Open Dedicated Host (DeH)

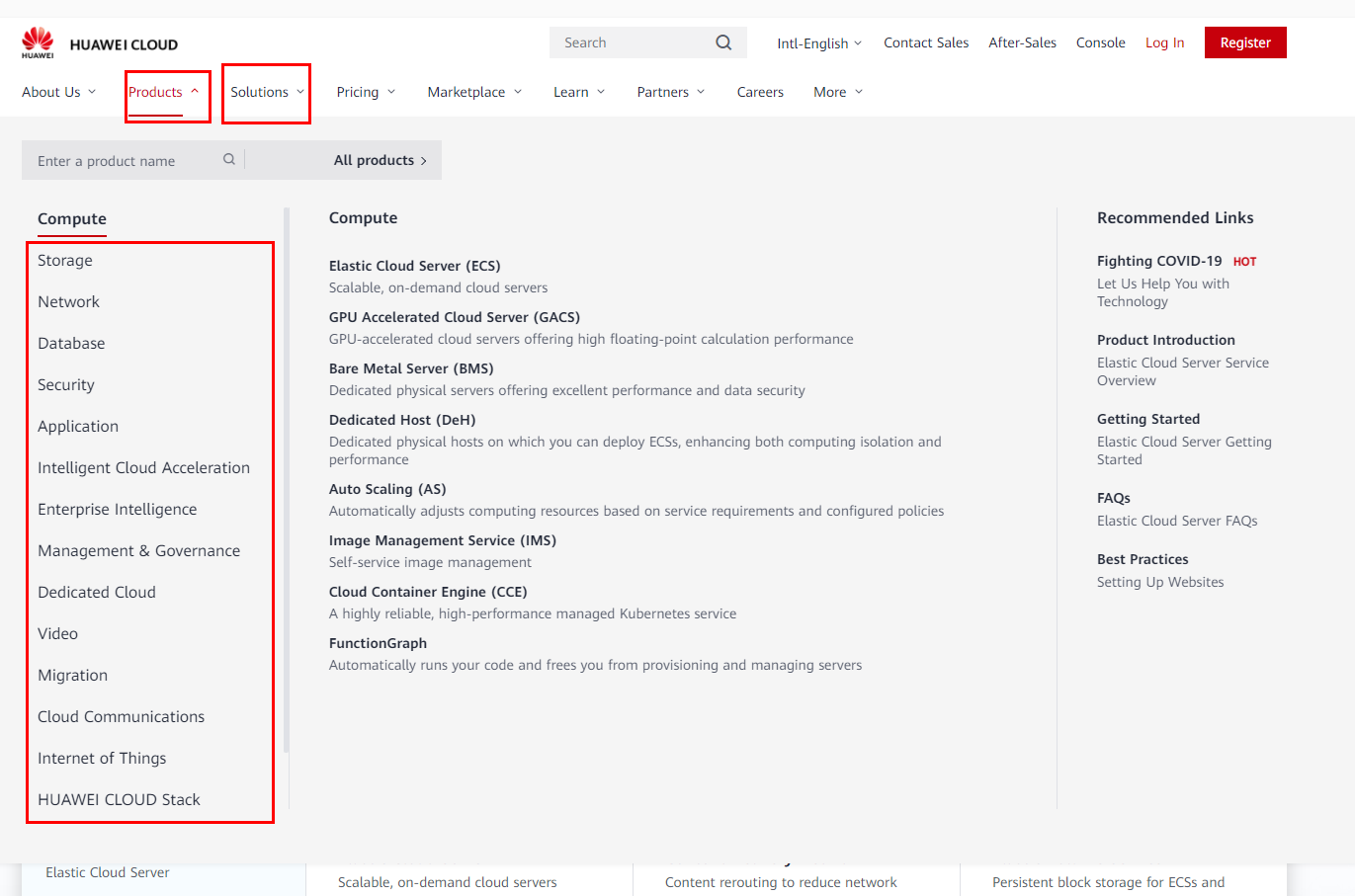point(402,420)
